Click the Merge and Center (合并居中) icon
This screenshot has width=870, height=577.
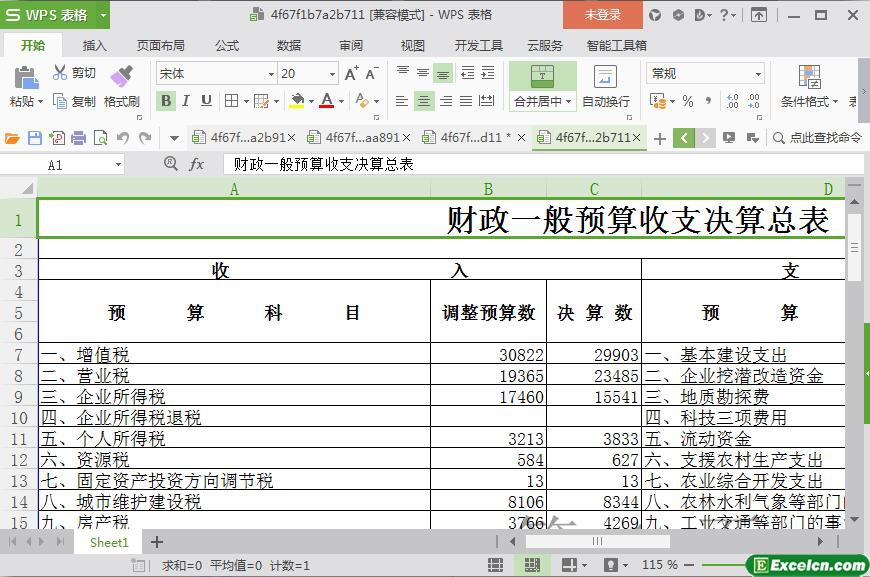pyautogui.click(x=542, y=76)
